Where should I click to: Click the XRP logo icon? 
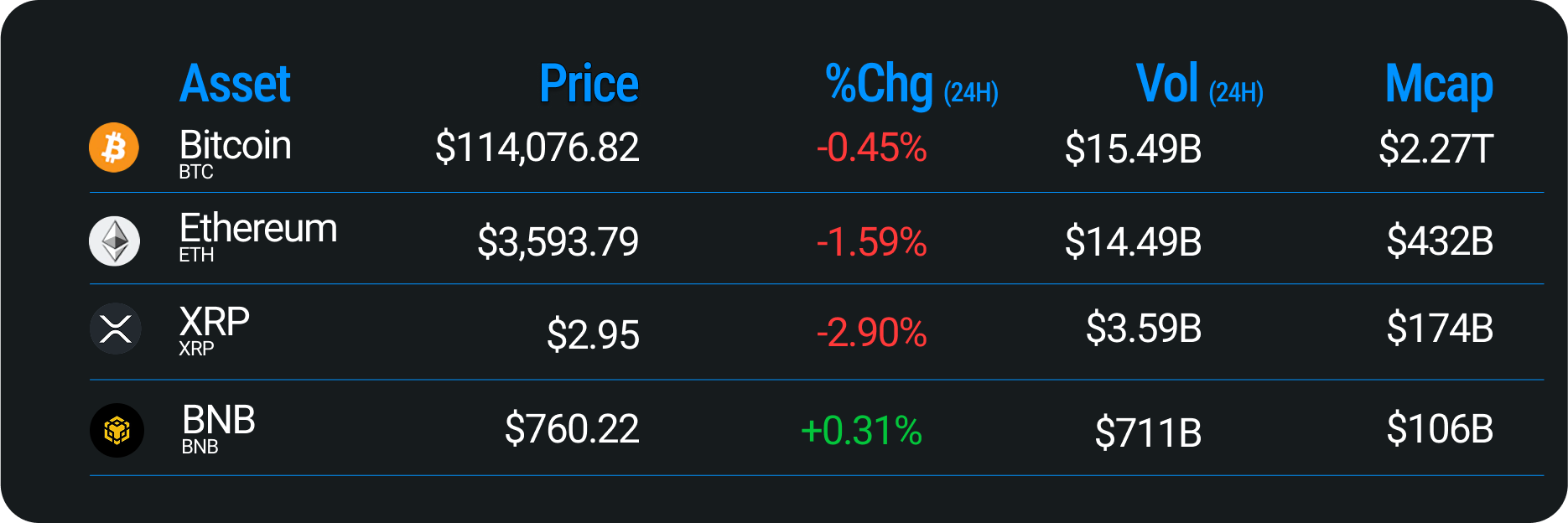(x=115, y=329)
